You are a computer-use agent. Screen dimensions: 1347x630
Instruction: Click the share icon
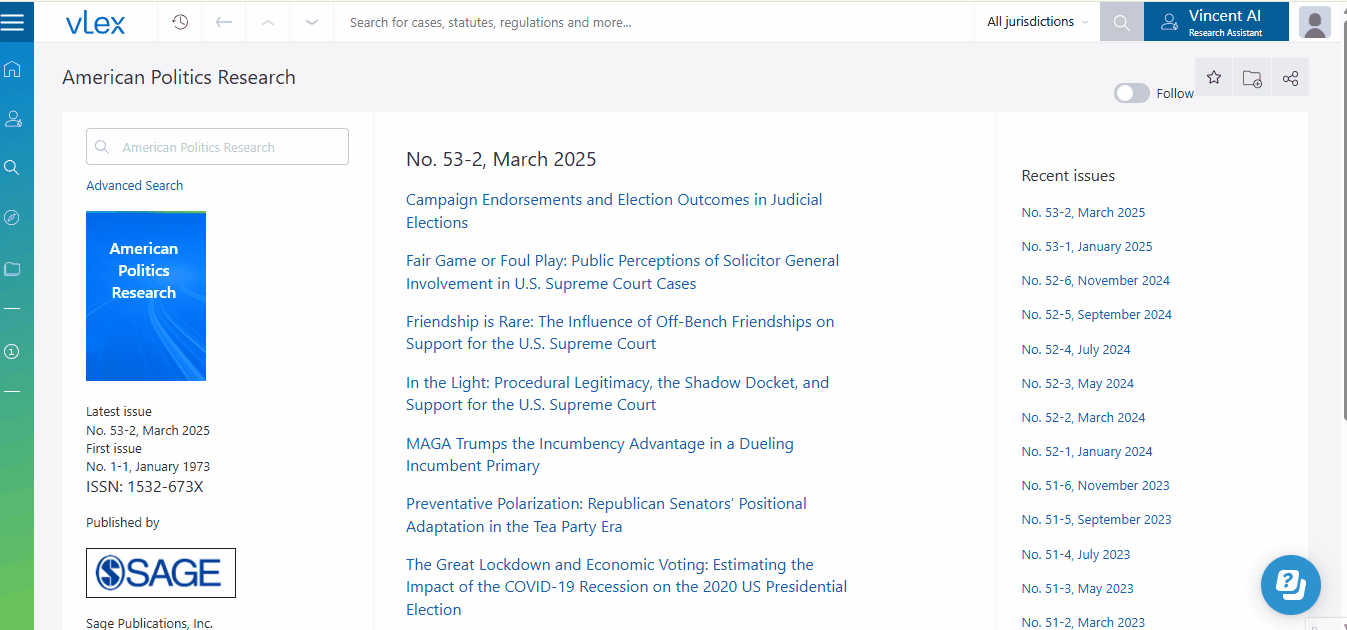(1290, 78)
